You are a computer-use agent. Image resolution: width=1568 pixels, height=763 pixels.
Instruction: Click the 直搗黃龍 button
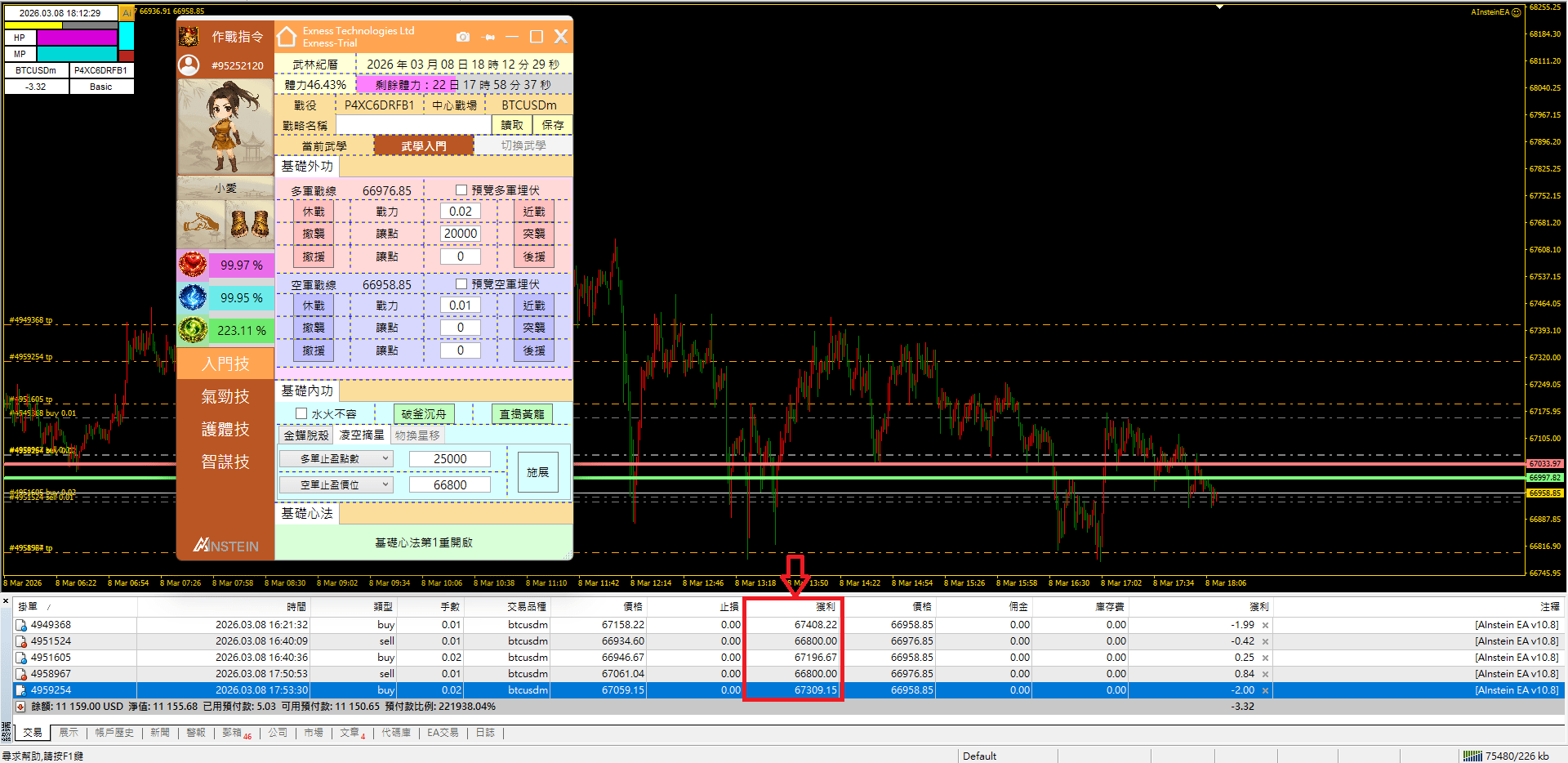(522, 414)
